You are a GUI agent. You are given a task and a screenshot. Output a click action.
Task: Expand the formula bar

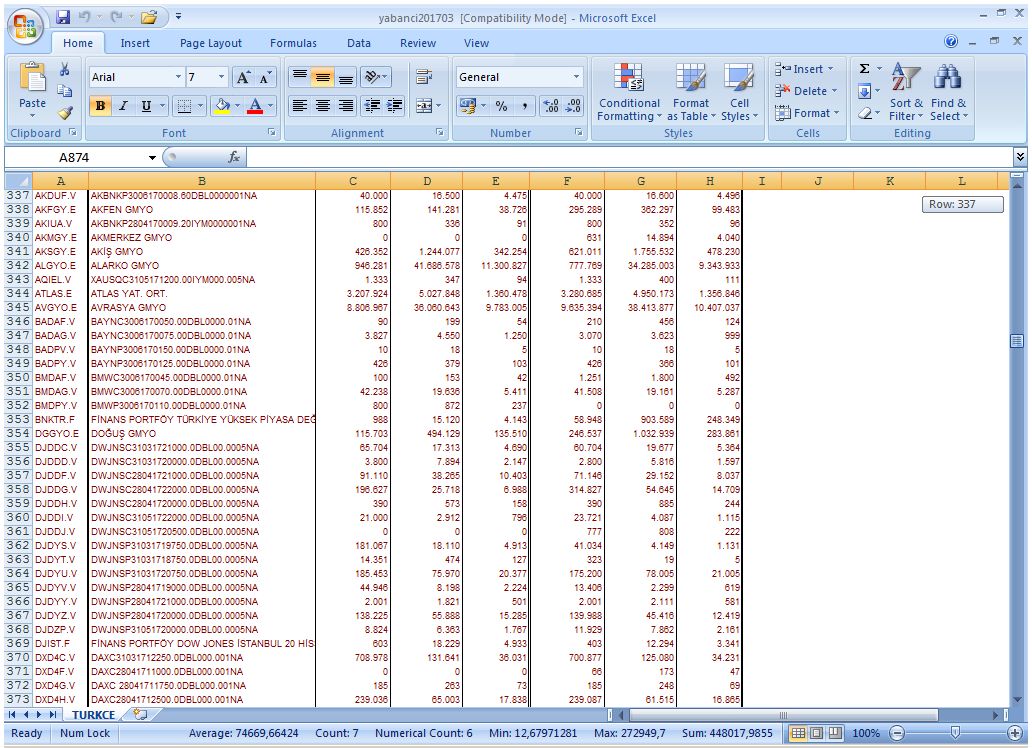[1019, 157]
